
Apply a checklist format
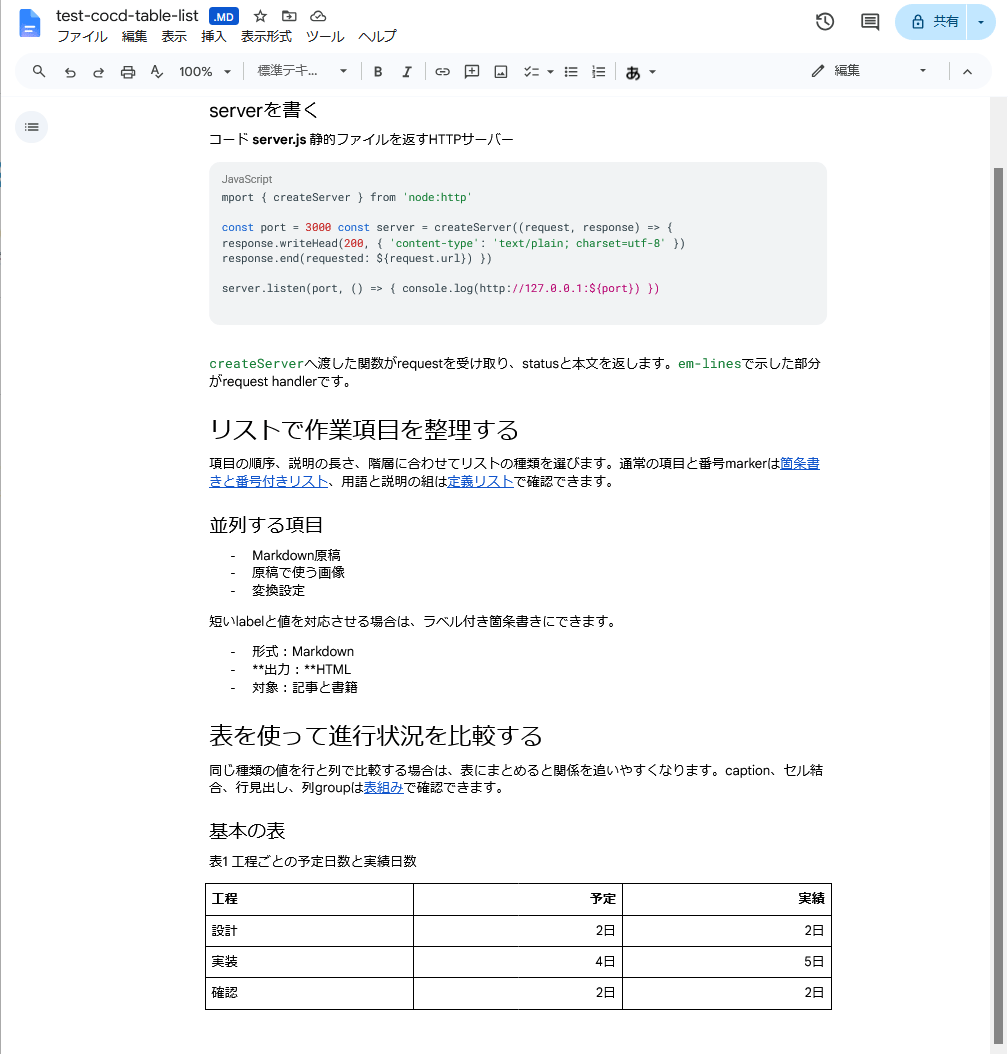531,72
